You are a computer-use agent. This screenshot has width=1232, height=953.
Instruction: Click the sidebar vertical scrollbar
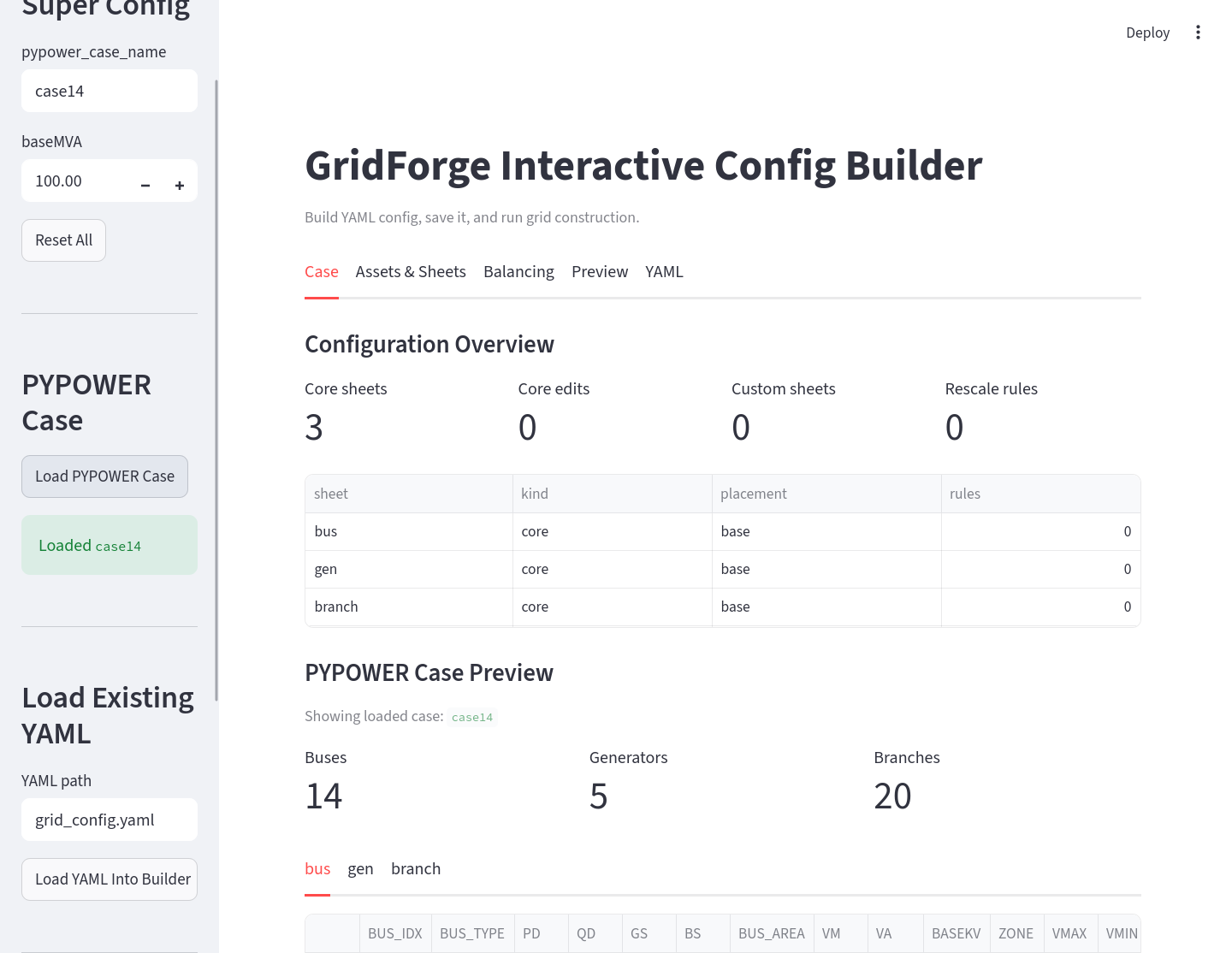point(216,390)
